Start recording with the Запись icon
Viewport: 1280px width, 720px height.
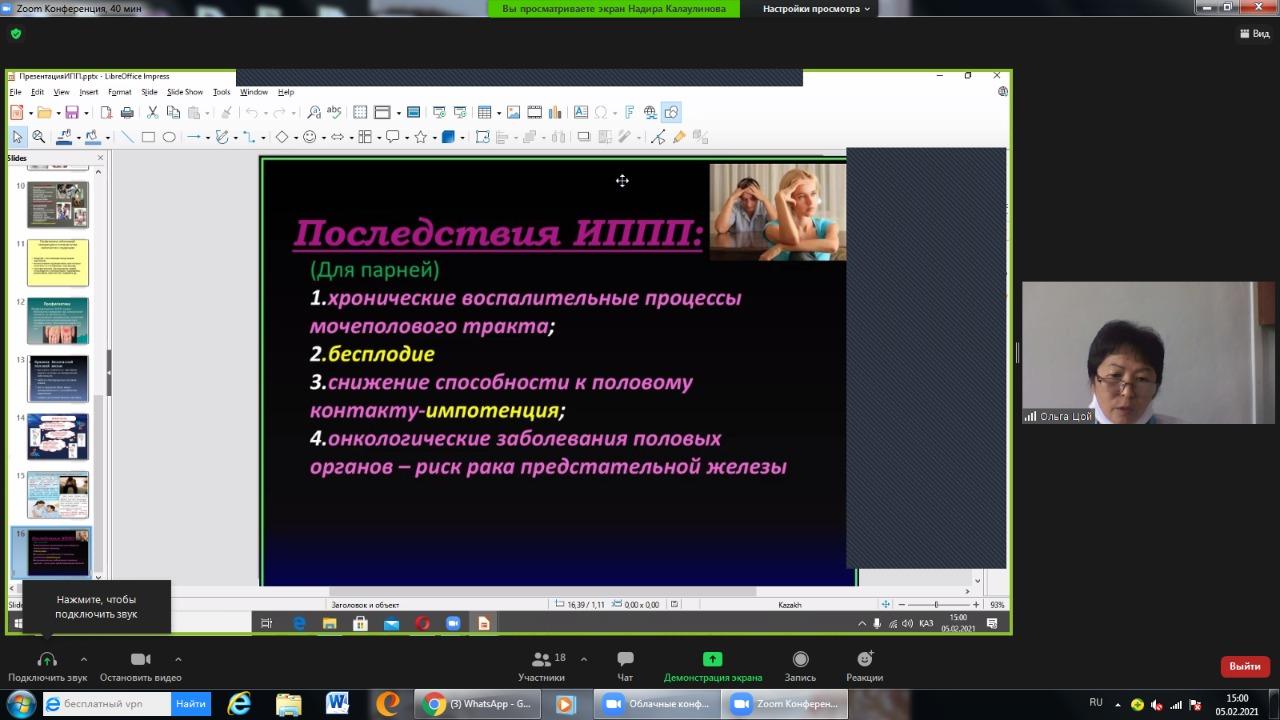click(800, 660)
